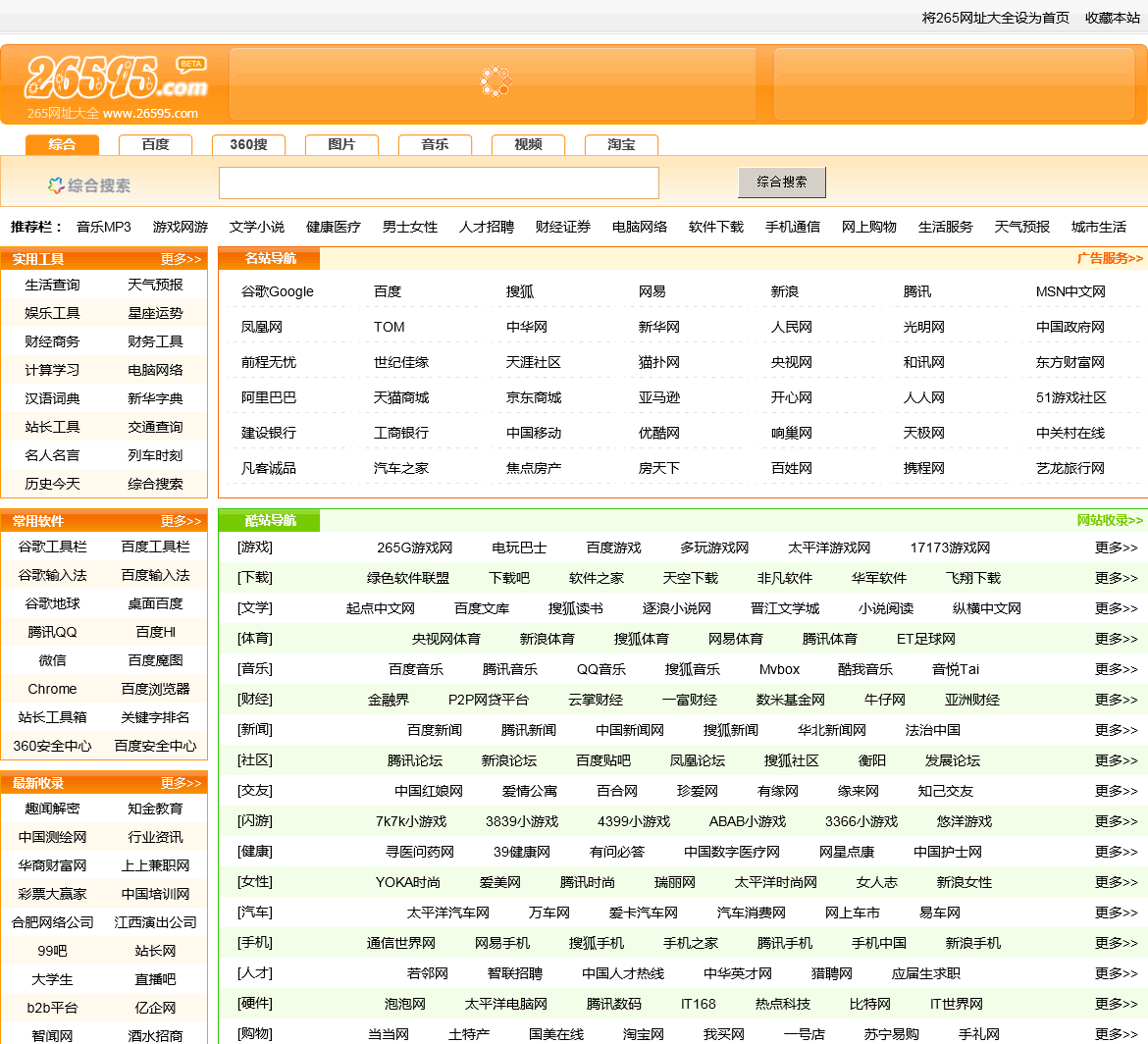The image size is (1148, 1044).
Task: Open the 起点中文网 literature link
Action: point(381,608)
